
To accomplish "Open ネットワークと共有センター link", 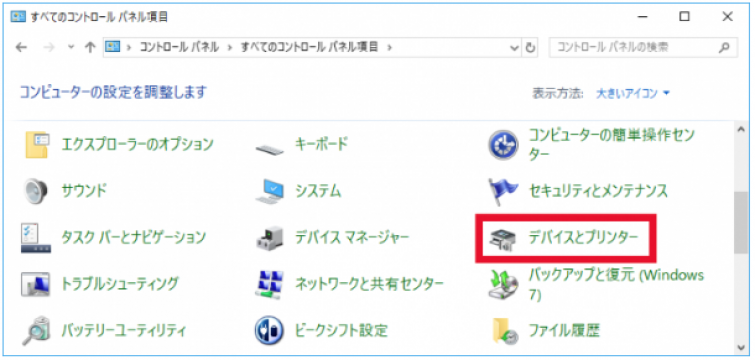I will coord(369,284).
